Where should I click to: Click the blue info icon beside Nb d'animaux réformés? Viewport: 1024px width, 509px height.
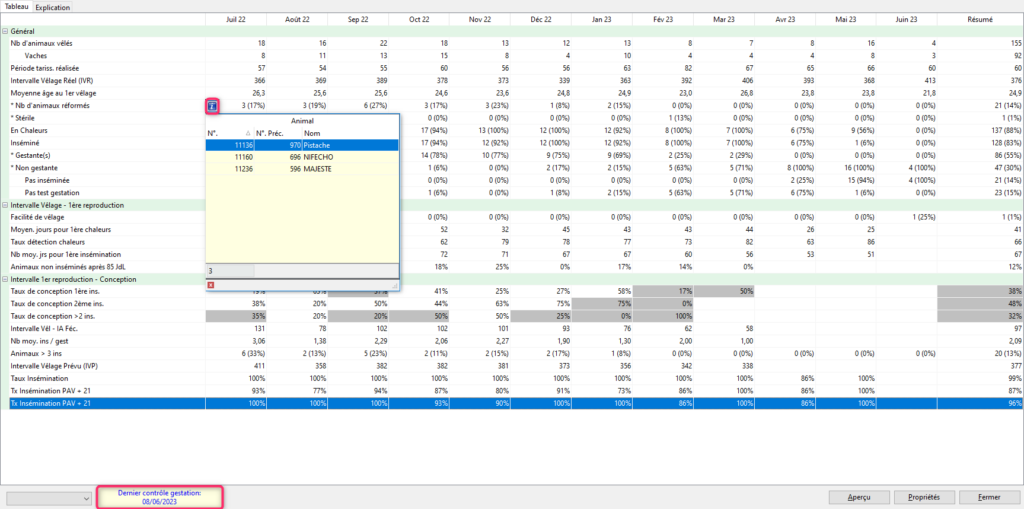tap(213, 105)
